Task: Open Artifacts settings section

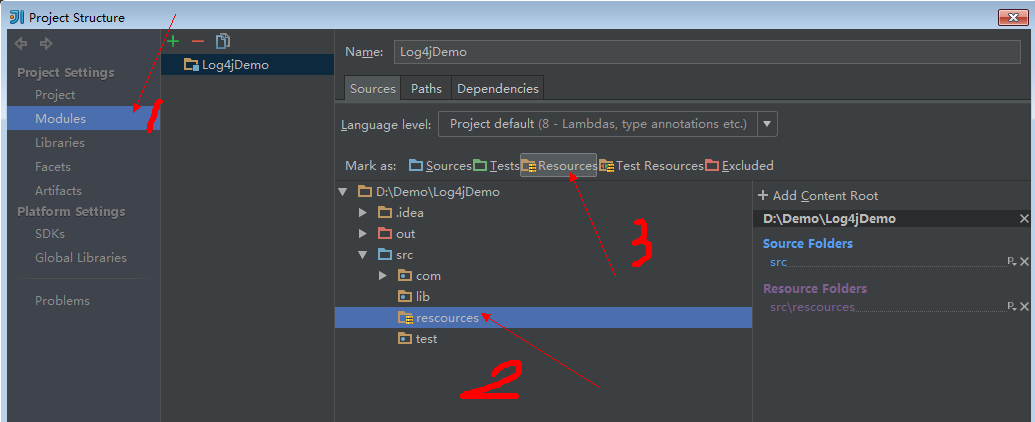Action: point(59,191)
